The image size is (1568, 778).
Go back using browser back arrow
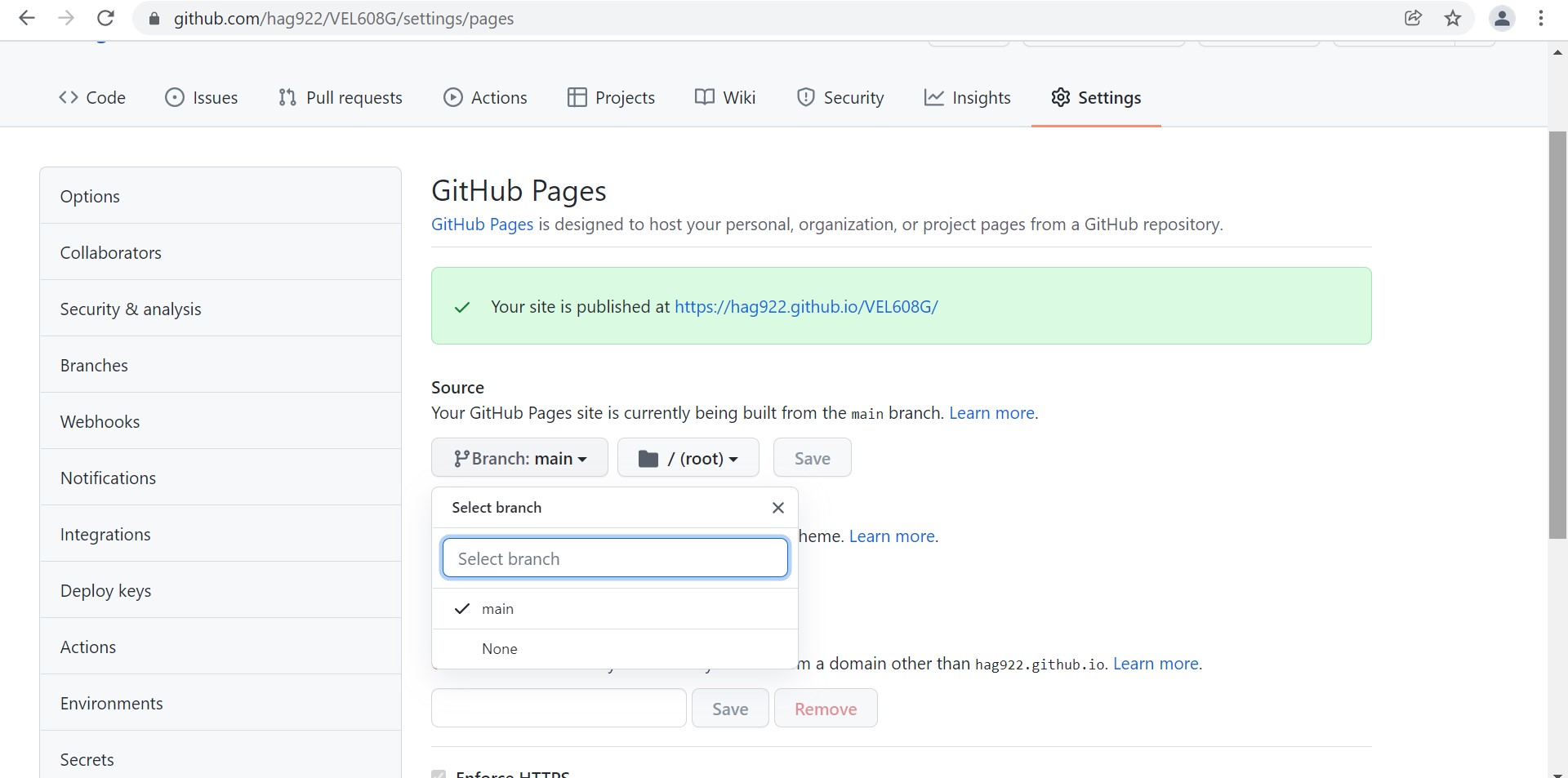point(27,18)
